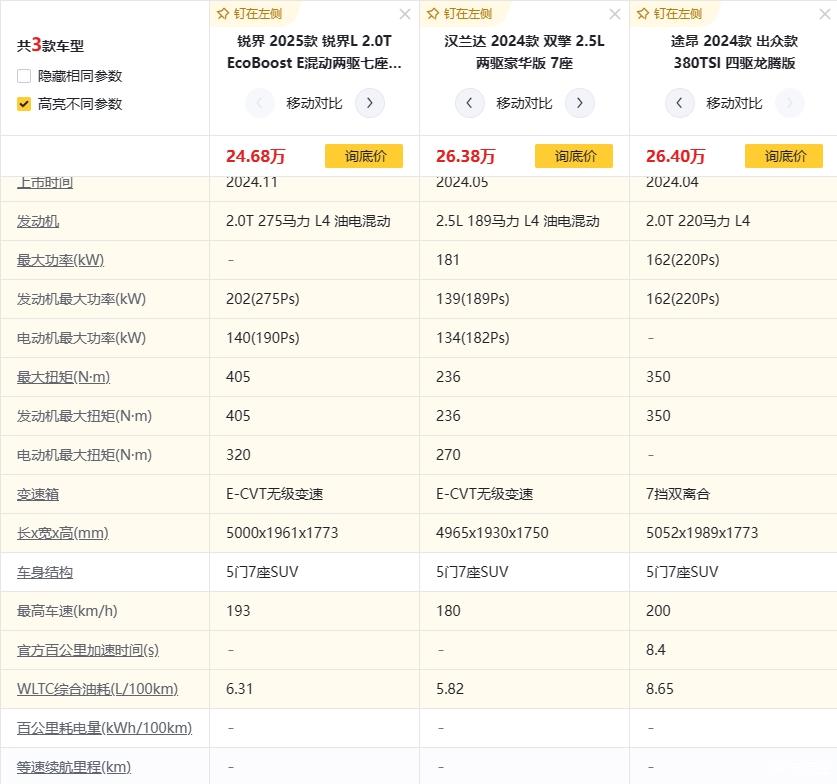Viewport: 837px width, 784px height.
Task: Uncheck 高亮不同参数 checkbox
Action: 23,104
